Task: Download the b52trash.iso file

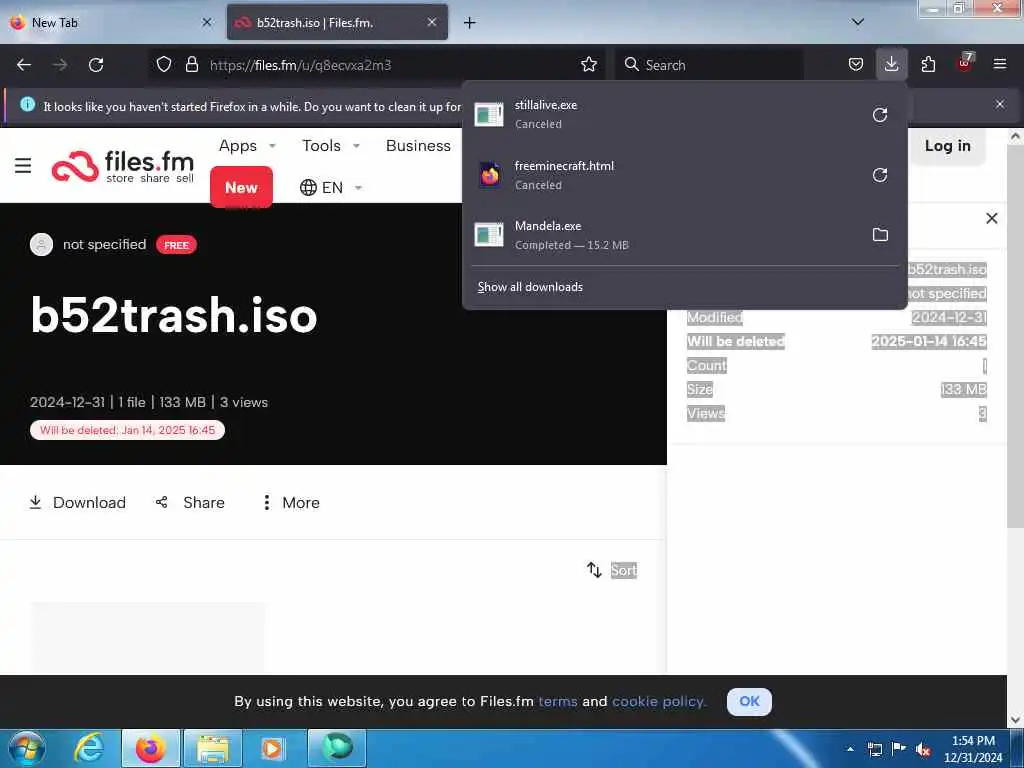Action: click(x=78, y=502)
